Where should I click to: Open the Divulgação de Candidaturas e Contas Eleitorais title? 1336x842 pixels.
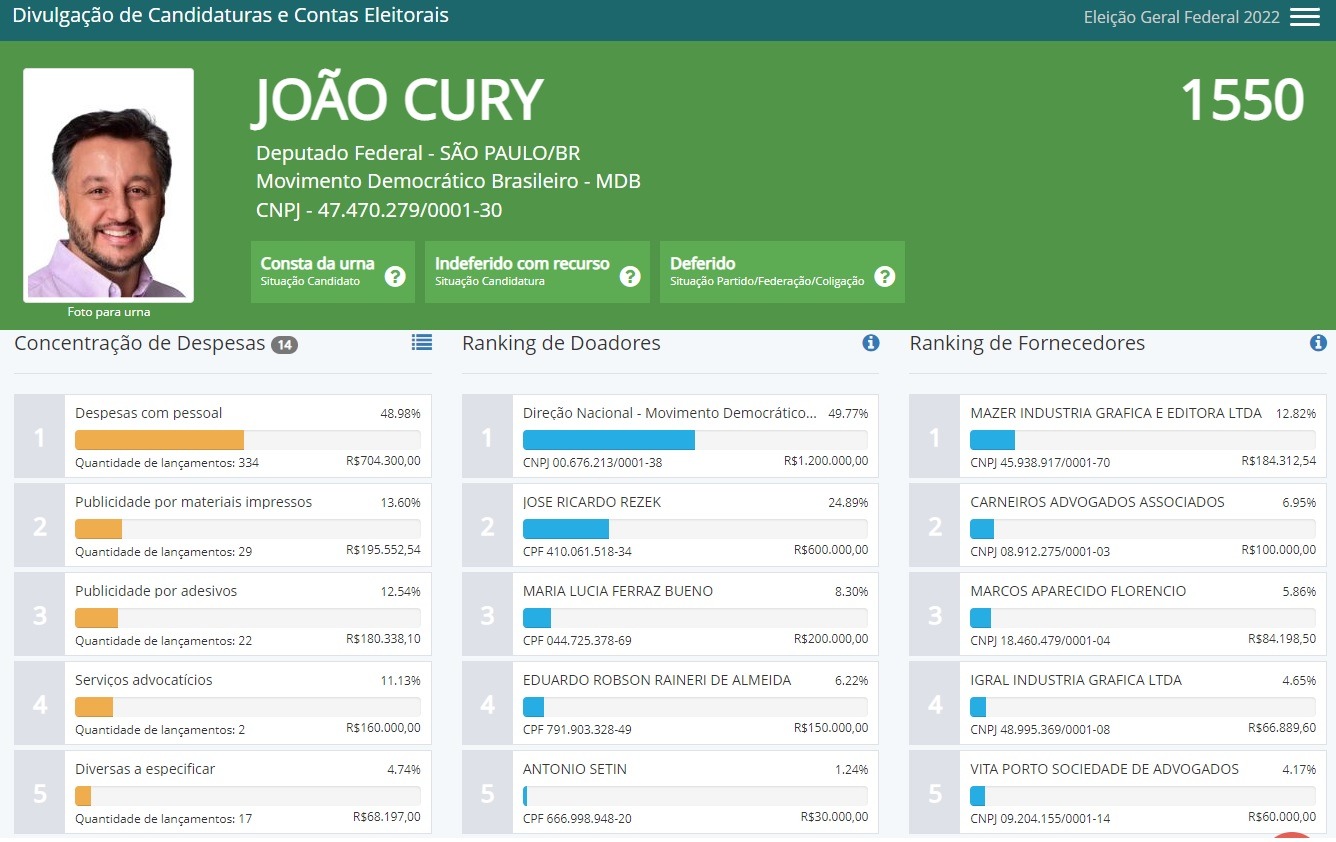[x=230, y=16]
